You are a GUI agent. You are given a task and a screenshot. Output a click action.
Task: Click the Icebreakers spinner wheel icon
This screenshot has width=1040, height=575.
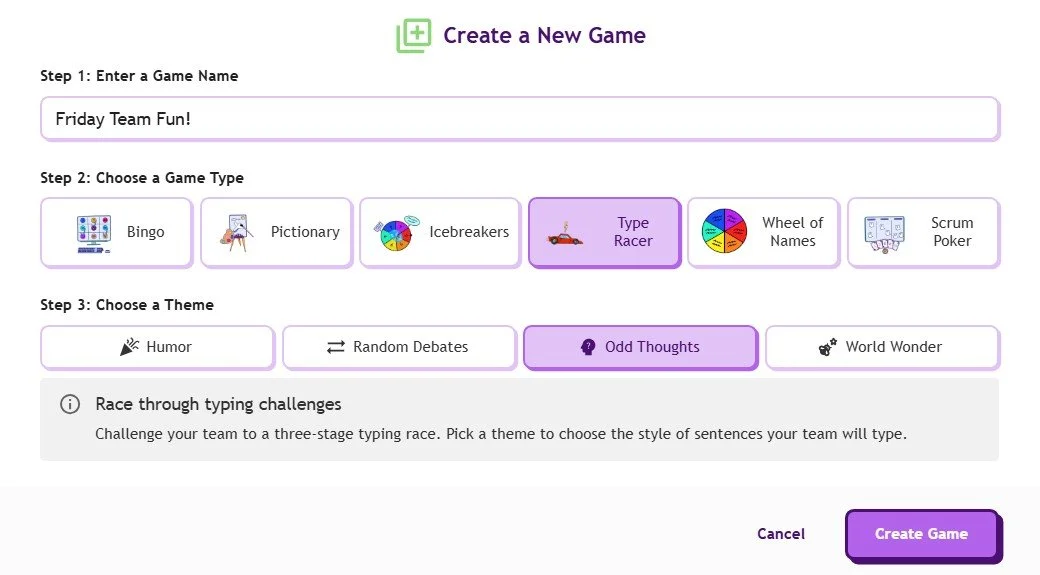coord(397,233)
